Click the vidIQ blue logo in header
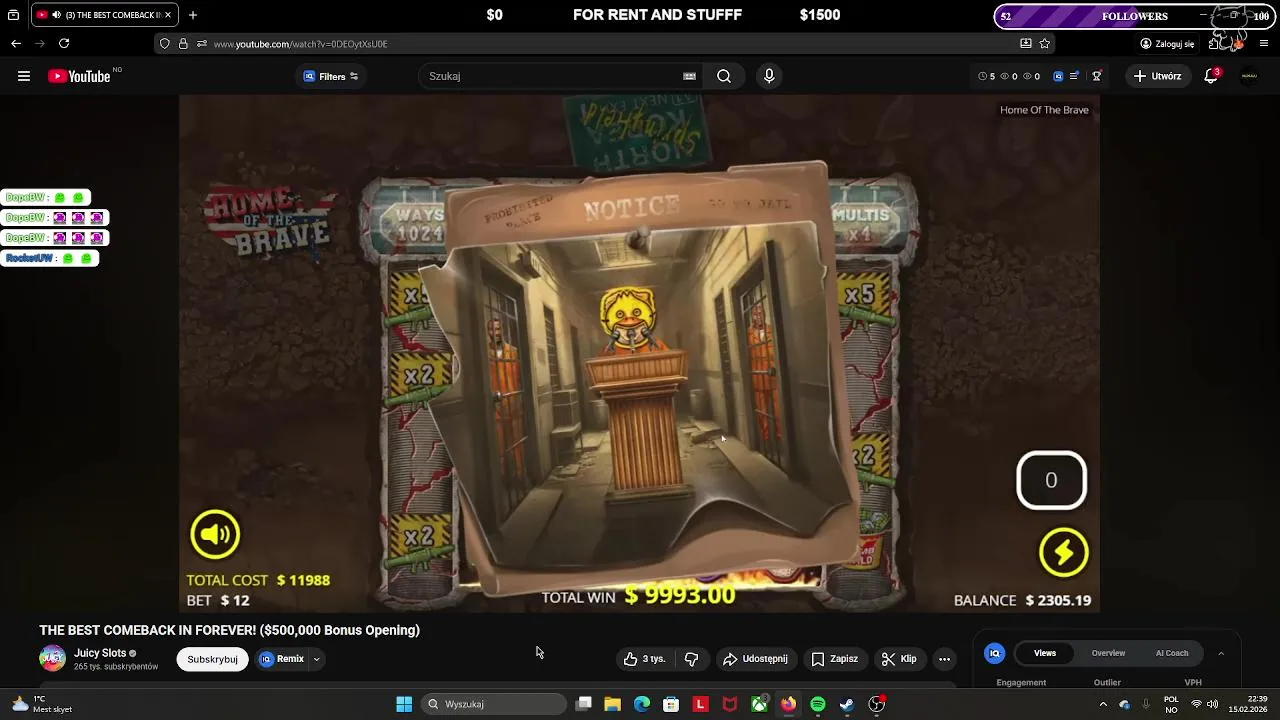 tap(1058, 76)
